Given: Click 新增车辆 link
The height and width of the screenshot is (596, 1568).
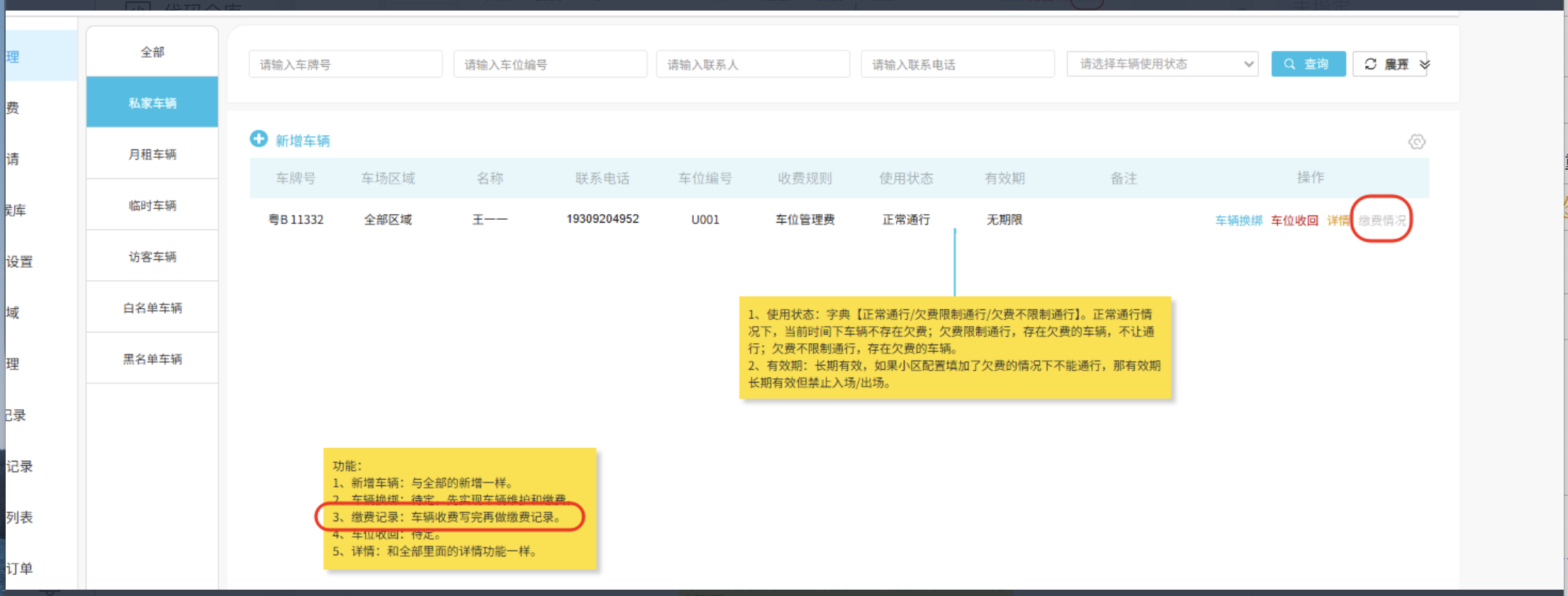Looking at the screenshot, I should 302,140.
